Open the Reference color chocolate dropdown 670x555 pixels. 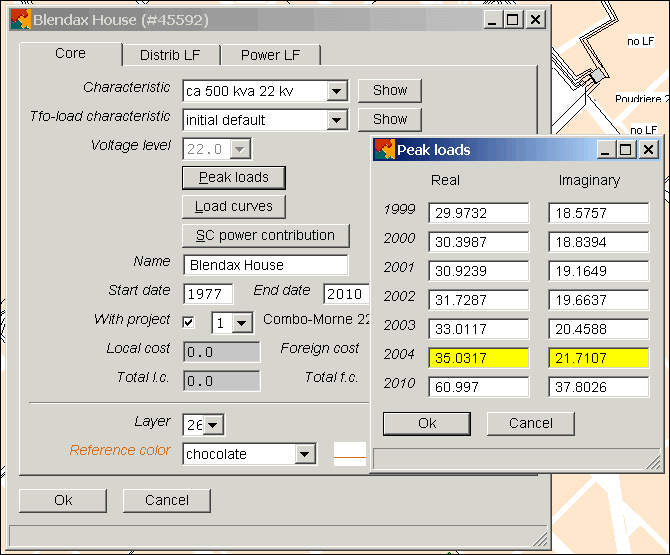[305, 454]
